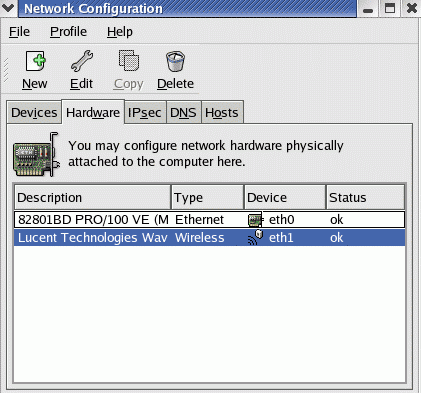The width and height of the screenshot is (421, 393).
Task: Sort by the Status column header
Action: [365, 198]
